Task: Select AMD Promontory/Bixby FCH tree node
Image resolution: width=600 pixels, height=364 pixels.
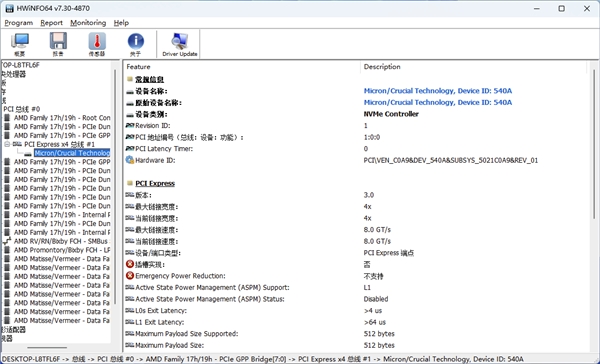Action: 62,250
